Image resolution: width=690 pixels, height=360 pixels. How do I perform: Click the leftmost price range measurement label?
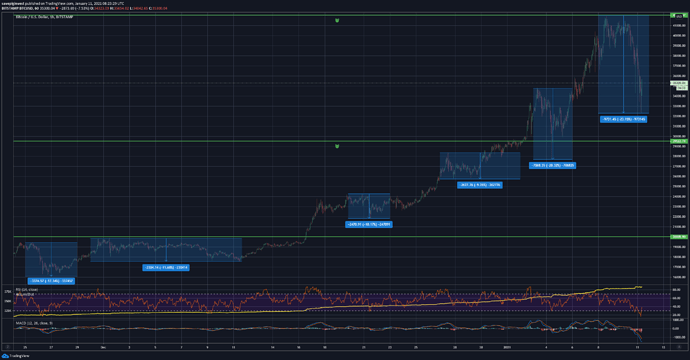[51, 281]
